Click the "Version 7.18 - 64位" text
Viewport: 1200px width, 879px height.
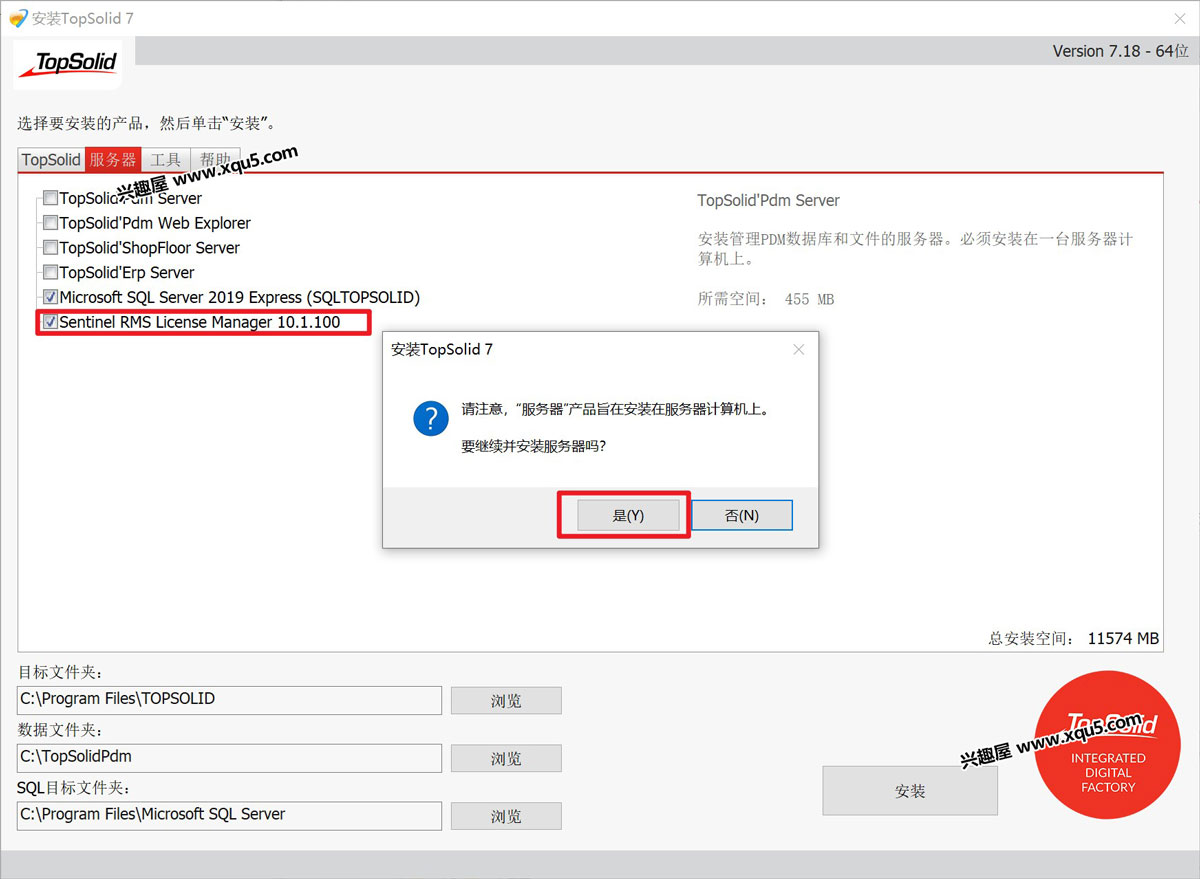[x=1121, y=51]
